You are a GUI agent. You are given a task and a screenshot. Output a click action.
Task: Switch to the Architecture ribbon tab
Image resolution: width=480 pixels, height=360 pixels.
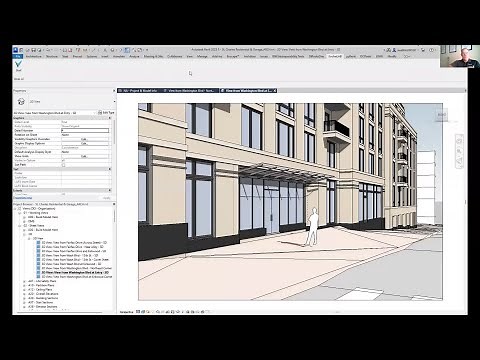34,56
